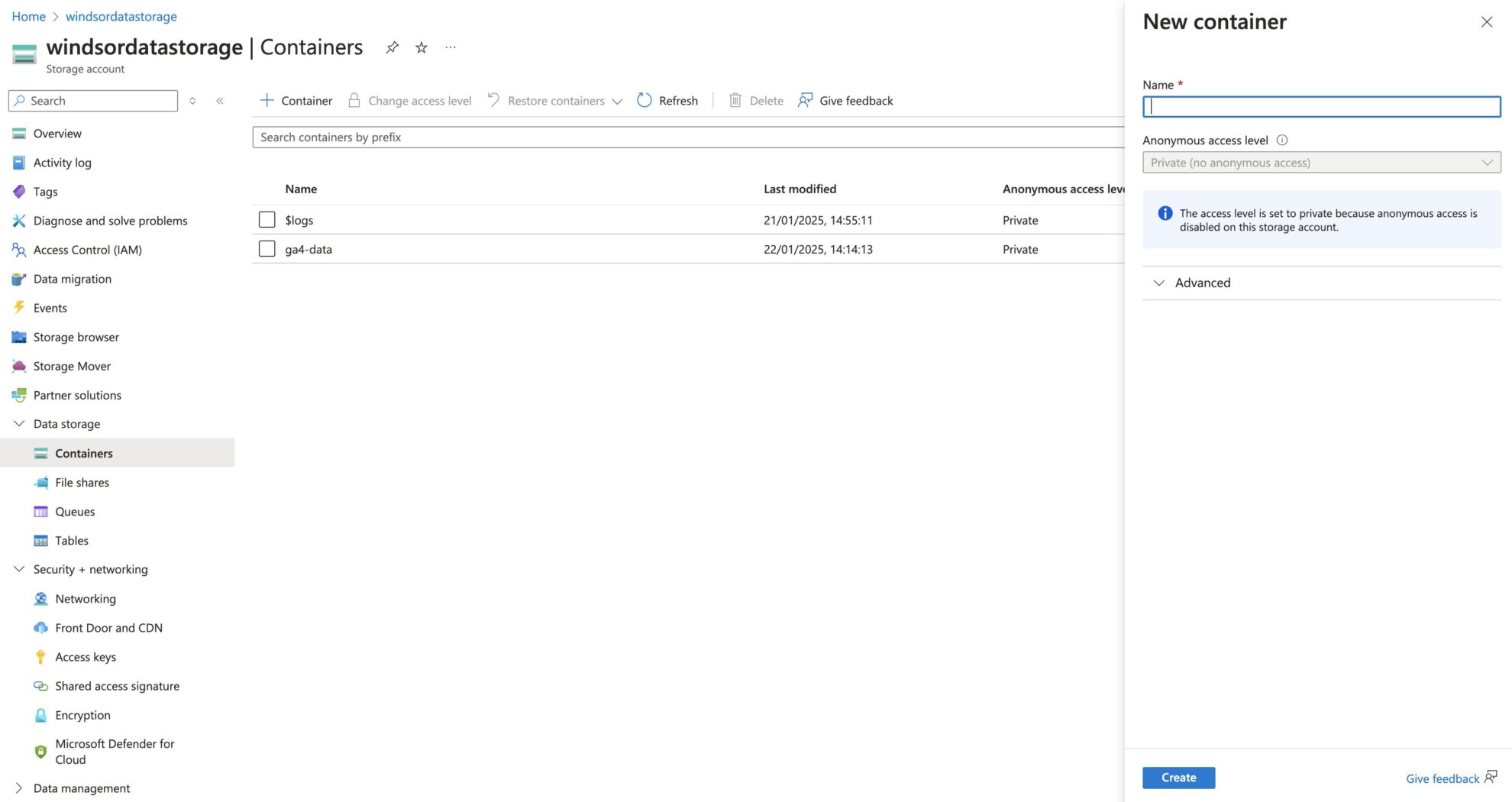Click the Data migration icon
This screenshot has width=1512, height=802.
(x=19, y=279)
